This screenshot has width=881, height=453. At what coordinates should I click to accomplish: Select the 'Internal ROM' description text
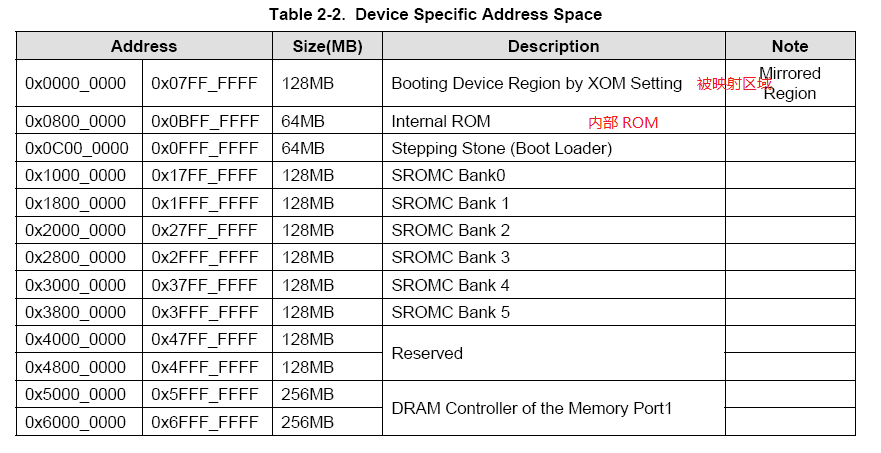point(441,121)
